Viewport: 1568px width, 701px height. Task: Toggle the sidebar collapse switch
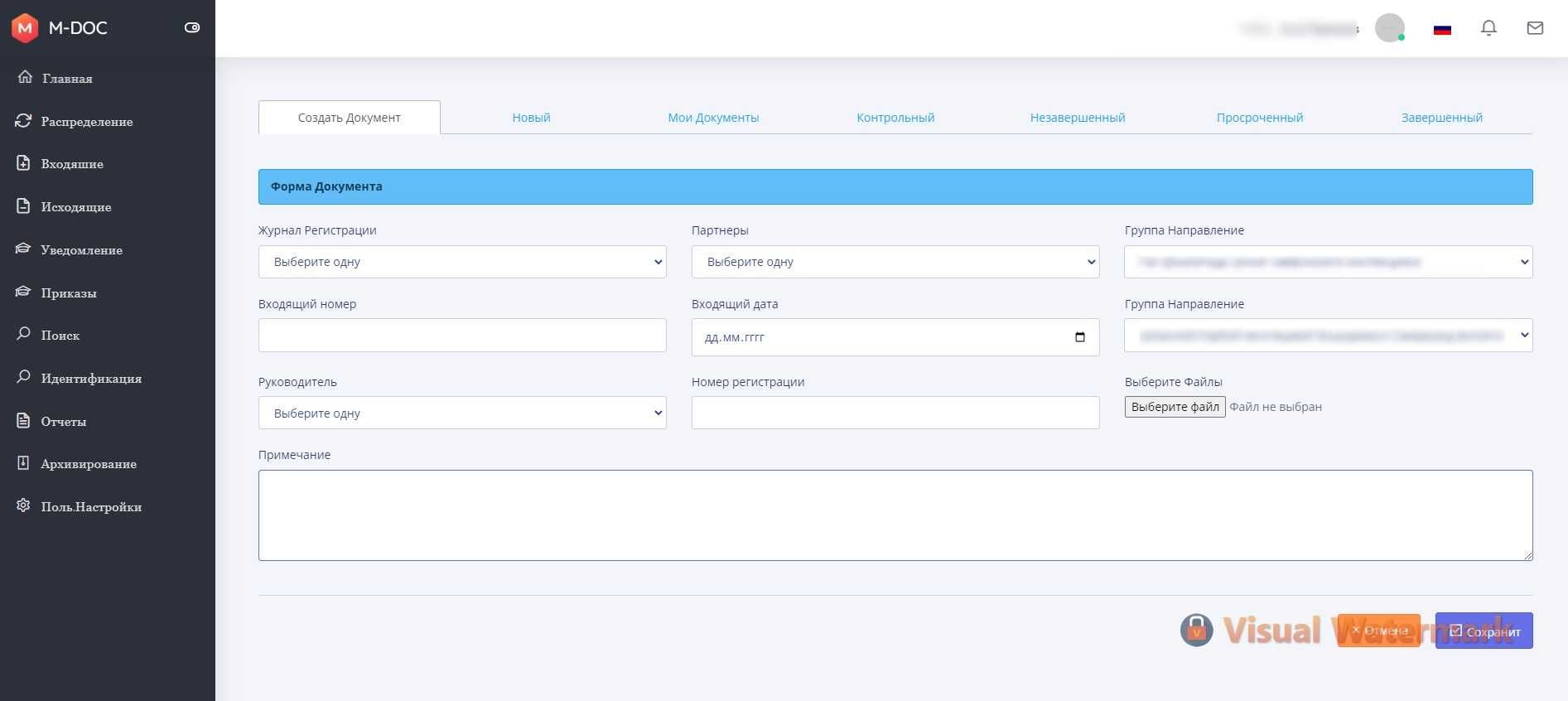(x=192, y=27)
